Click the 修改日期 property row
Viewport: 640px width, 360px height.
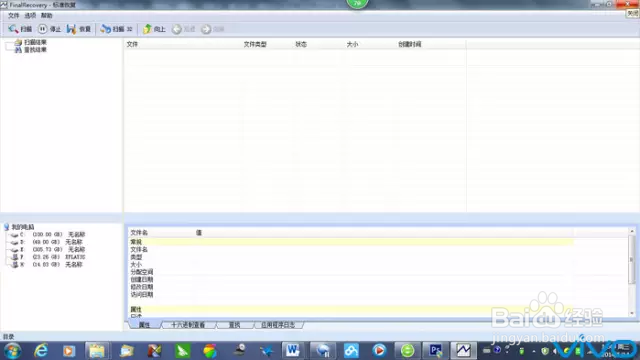(142, 287)
